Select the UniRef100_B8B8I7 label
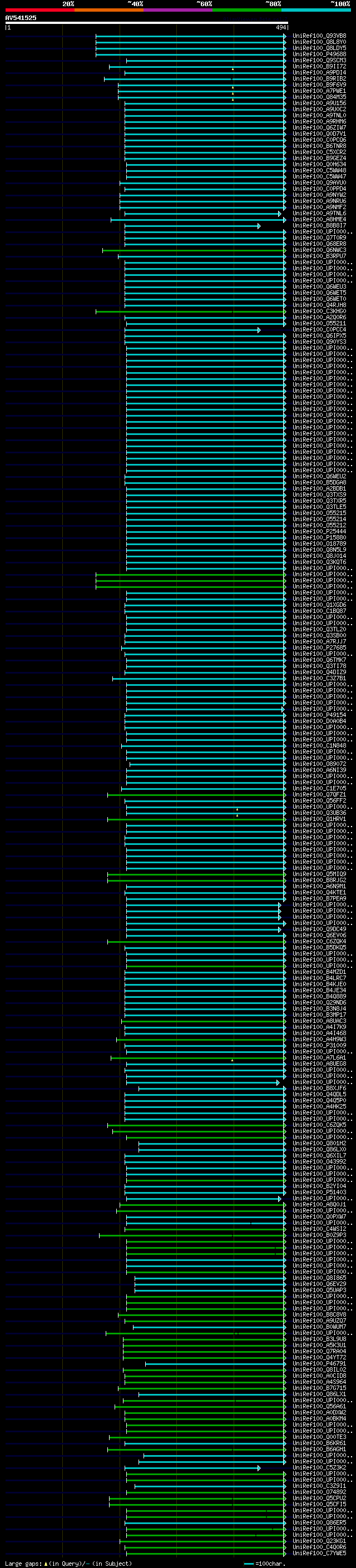This screenshot has height=1568, width=356. click(319, 225)
